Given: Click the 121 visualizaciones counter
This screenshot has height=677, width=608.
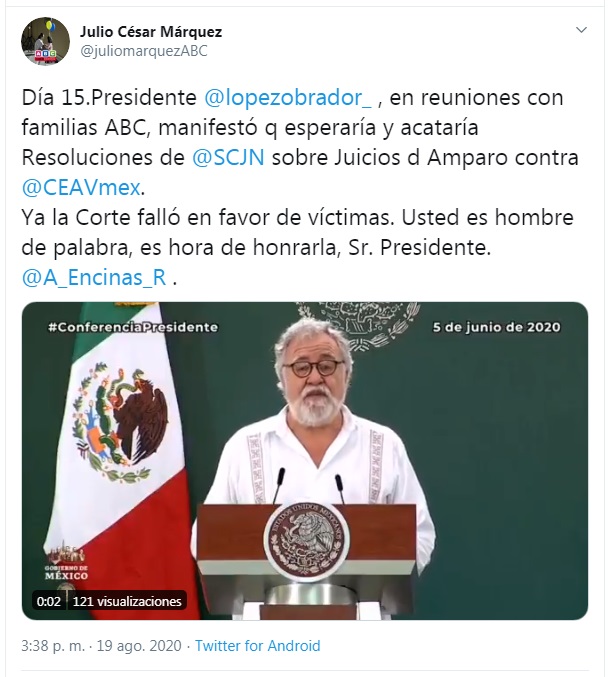Looking at the screenshot, I should coord(127,601).
